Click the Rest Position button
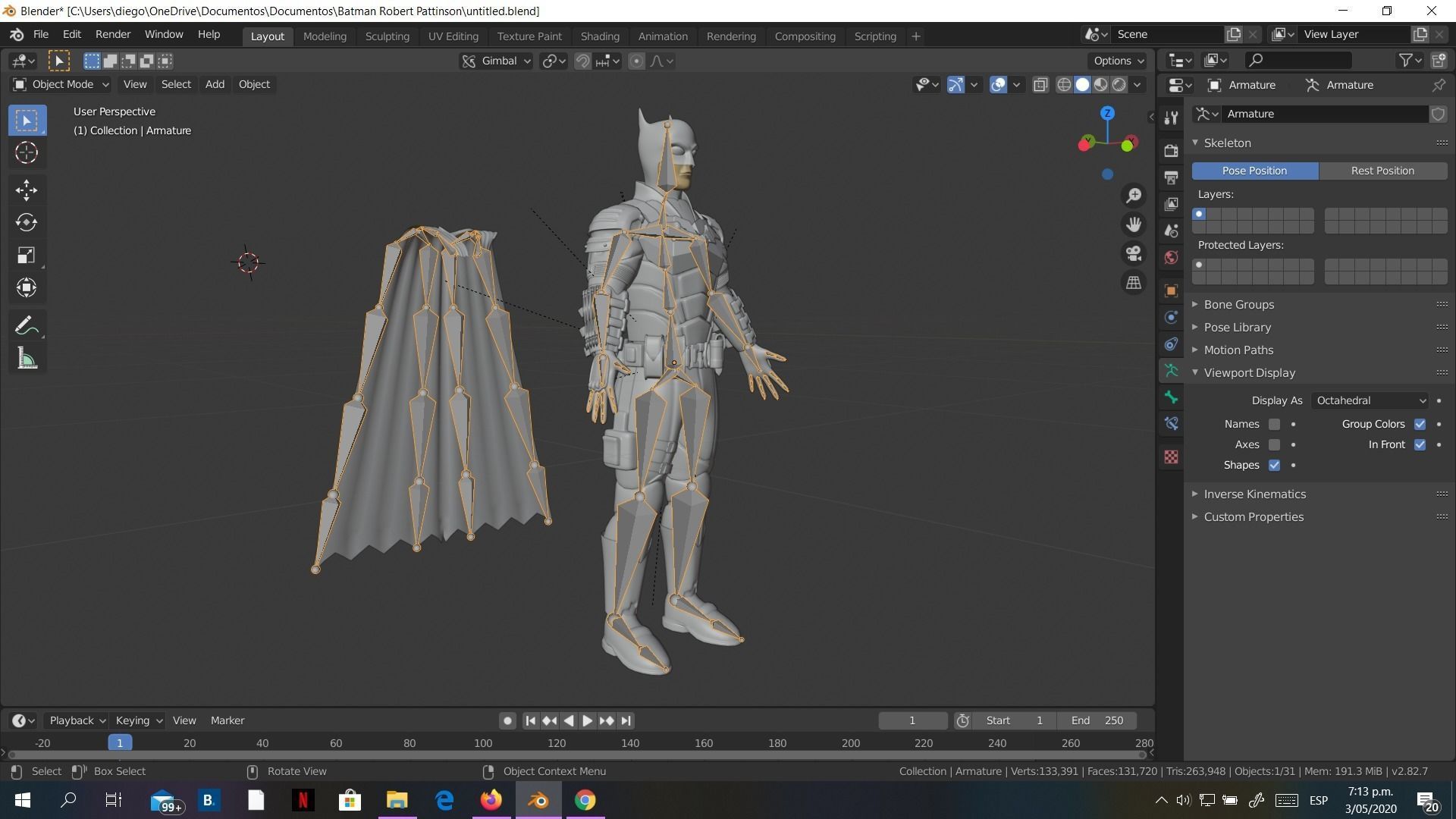 pyautogui.click(x=1382, y=171)
